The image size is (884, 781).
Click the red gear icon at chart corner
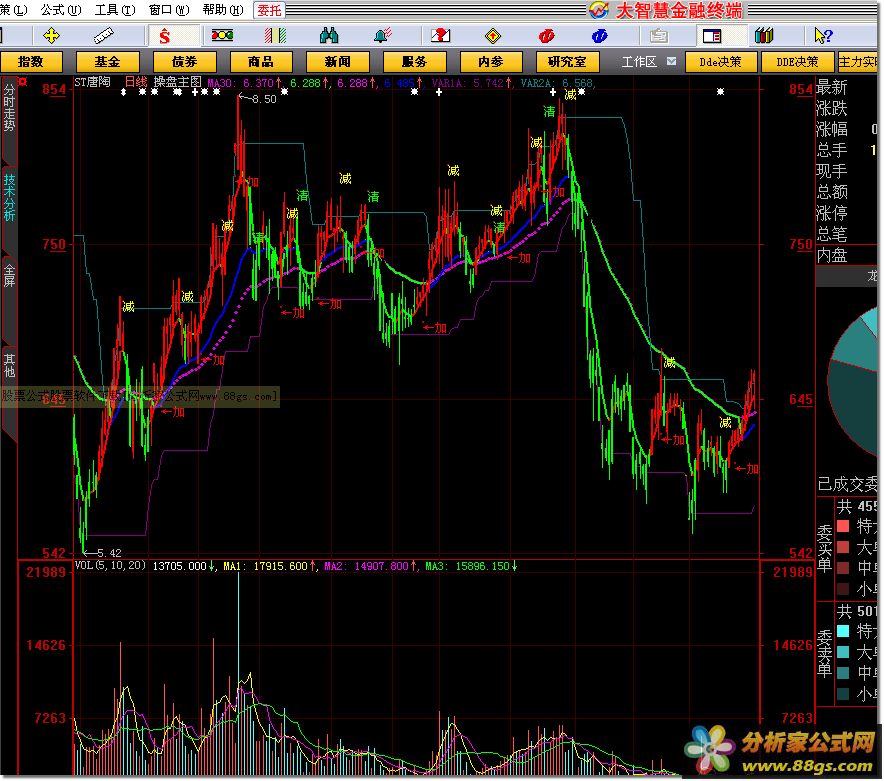tap(23, 82)
